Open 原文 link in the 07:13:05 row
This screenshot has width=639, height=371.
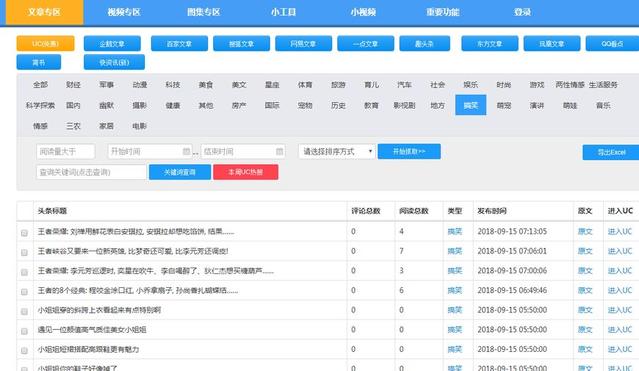[x=585, y=232]
